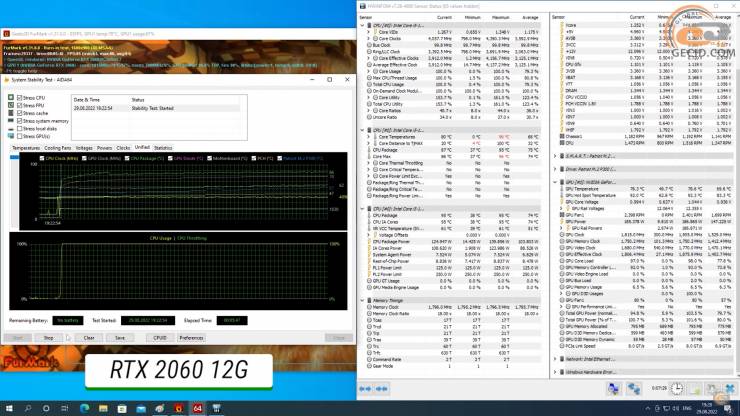Viewport: 740px width, 416px height.
Task: Expand the Windows Hardware Errors section
Action: point(555,372)
